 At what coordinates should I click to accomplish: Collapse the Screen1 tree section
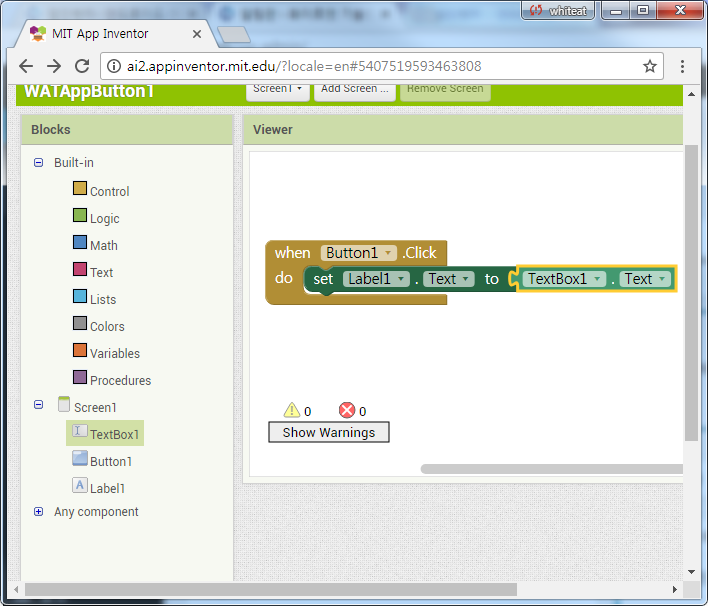[x=38, y=404]
